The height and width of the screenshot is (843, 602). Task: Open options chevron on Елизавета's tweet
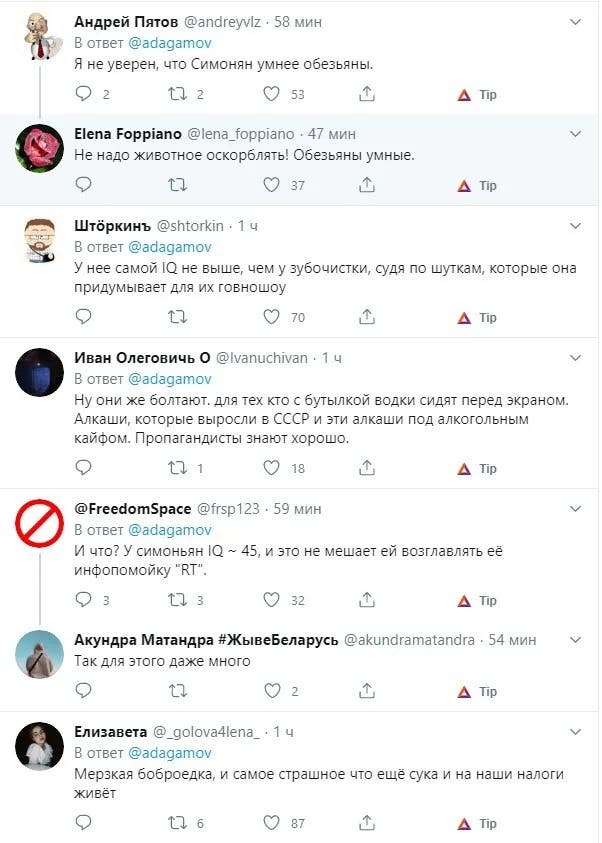[574, 732]
